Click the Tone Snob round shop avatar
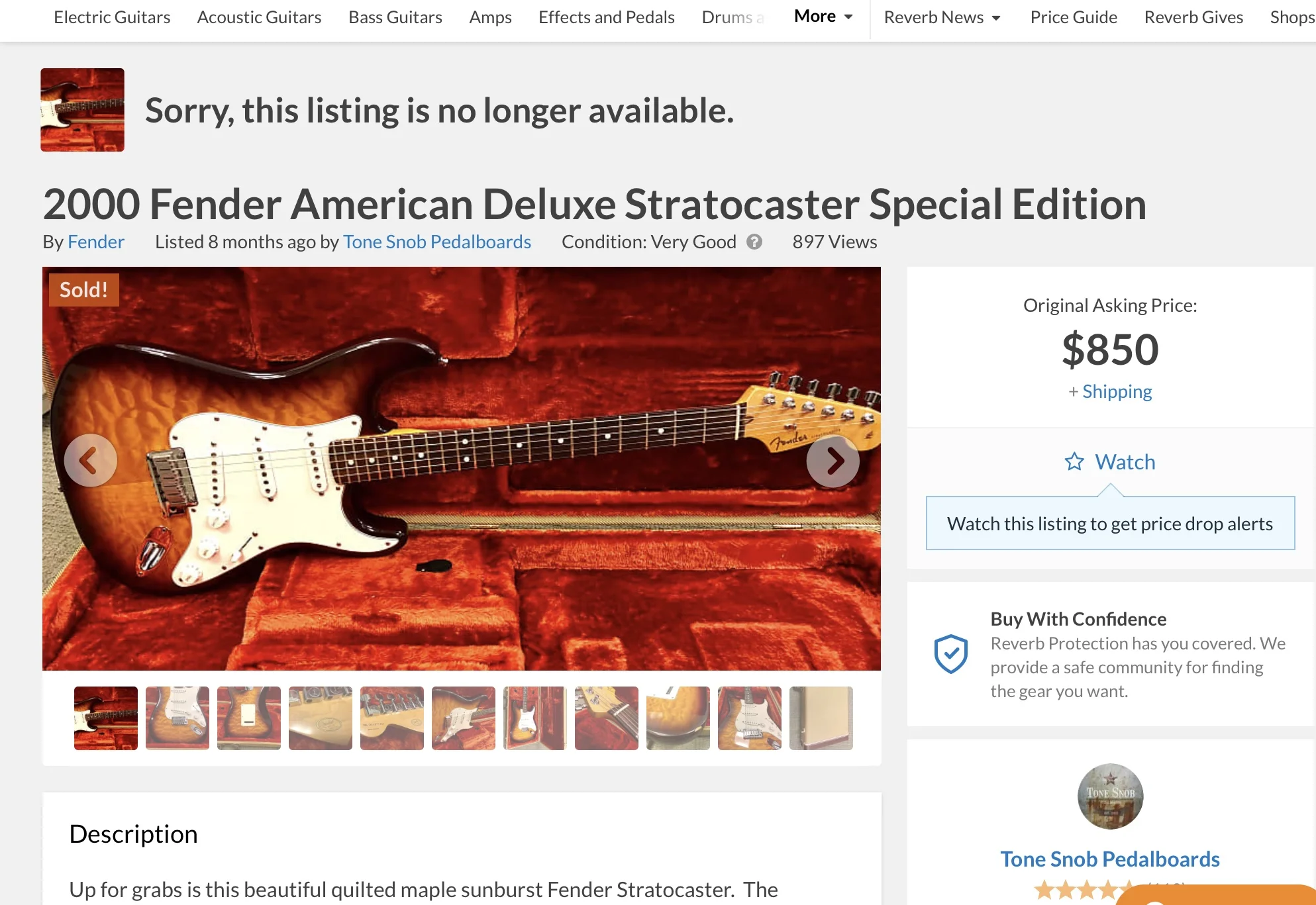Image resolution: width=1316 pixels, height=905 pixels. [x=1110, y=796]
